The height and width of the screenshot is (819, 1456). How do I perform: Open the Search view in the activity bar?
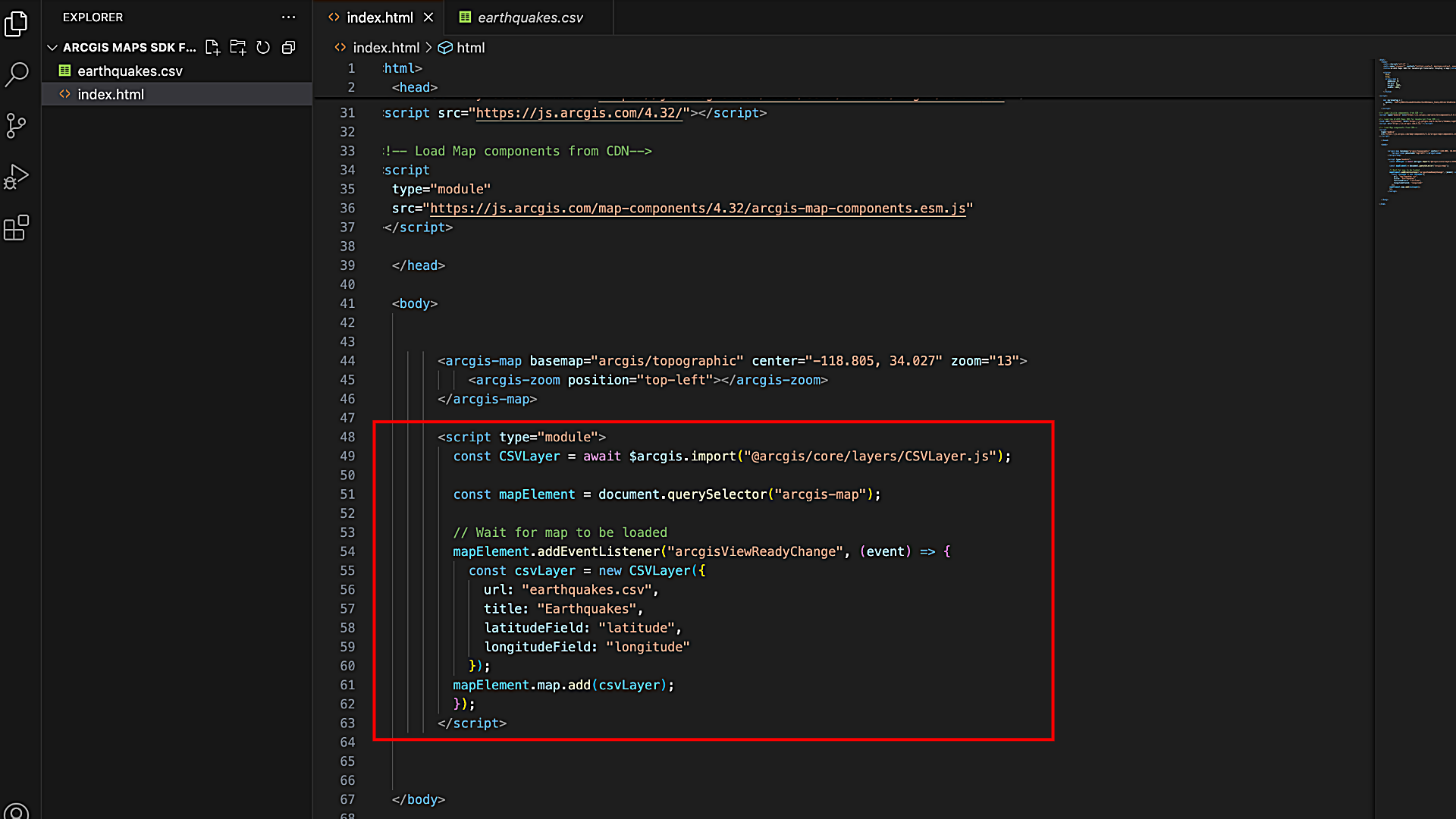tap(16, 75)
